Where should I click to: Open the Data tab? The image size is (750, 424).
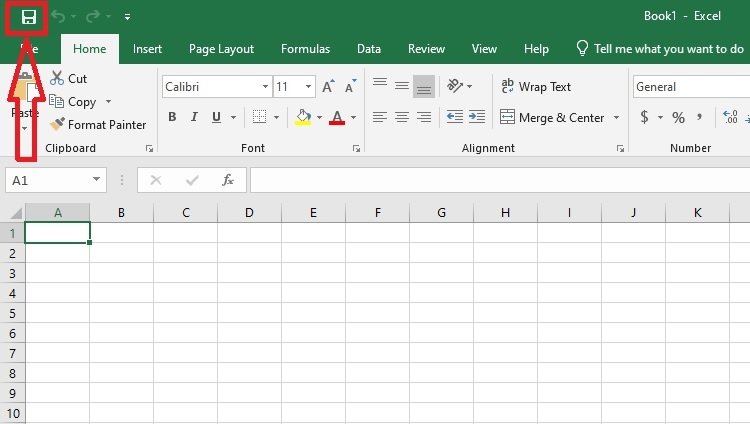pos(369,49)
